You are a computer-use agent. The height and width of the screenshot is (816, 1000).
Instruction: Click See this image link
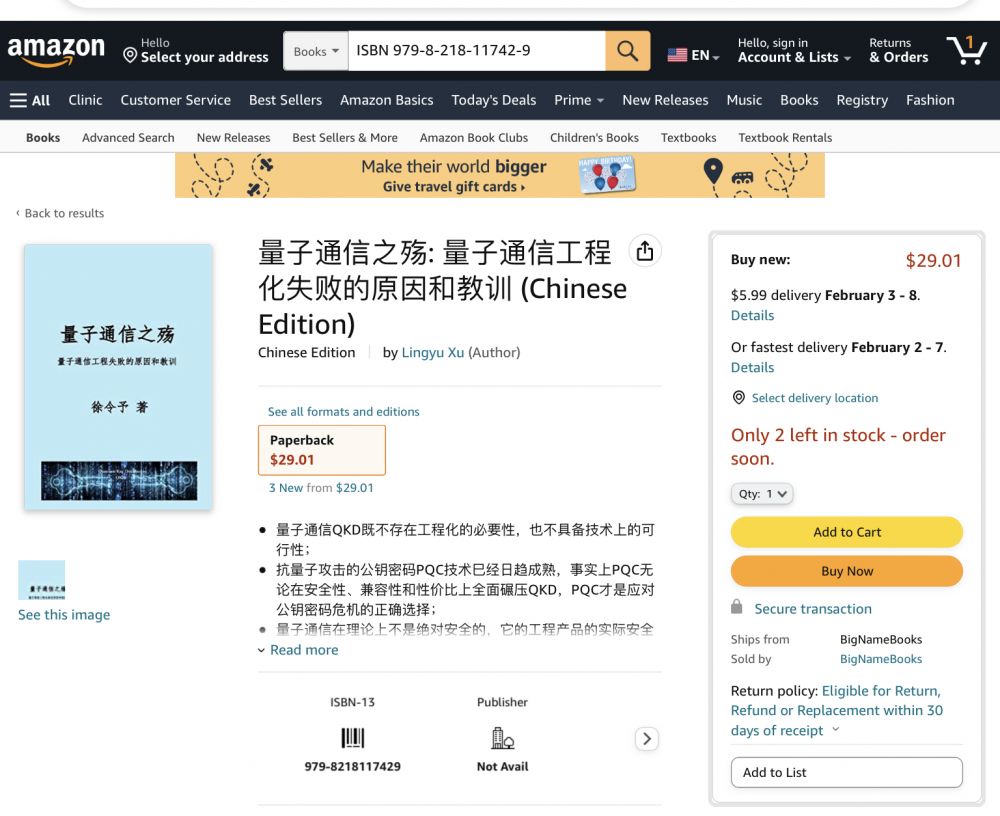pyautogui.click(x=64, y=615)
